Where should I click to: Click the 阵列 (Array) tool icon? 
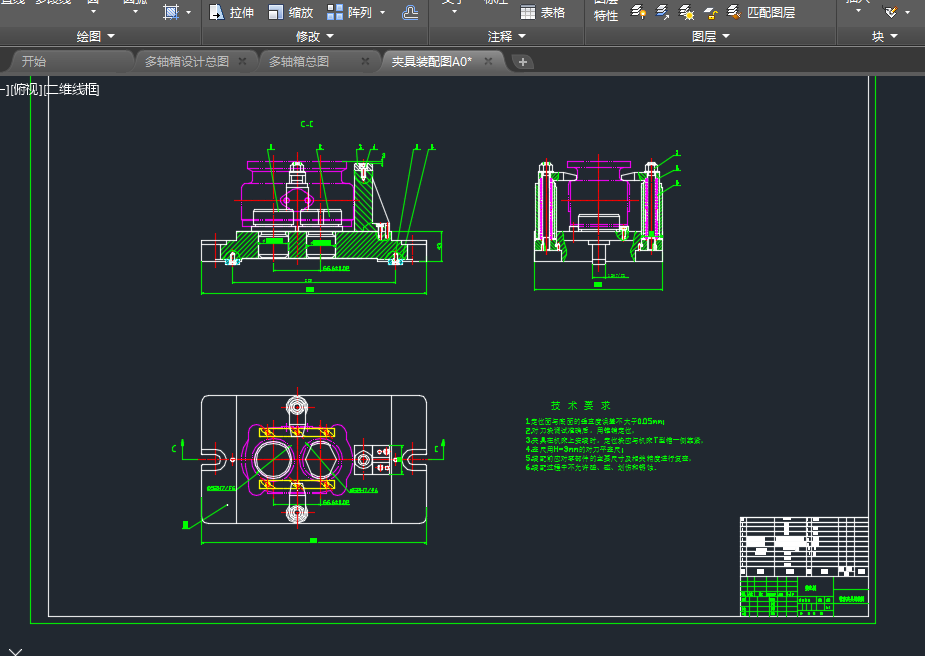pos(336,12)
